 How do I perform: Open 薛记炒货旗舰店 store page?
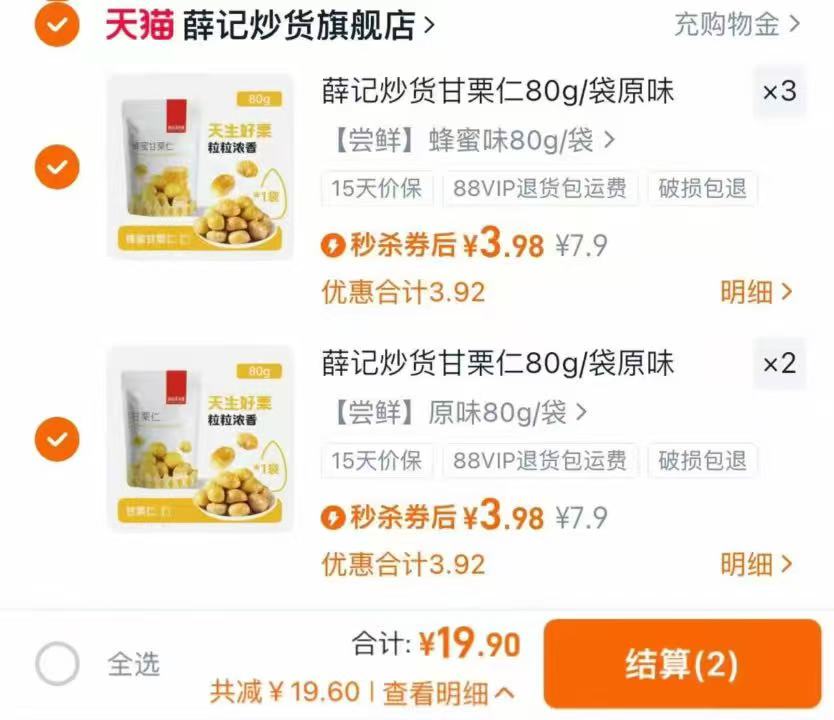[308, 24]
